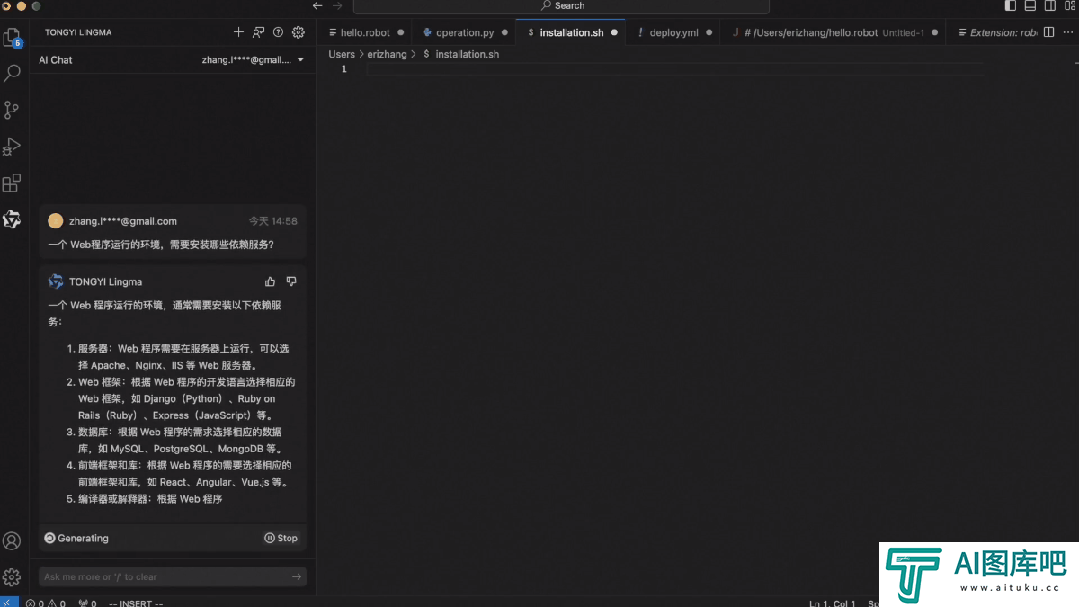
Task: Switch to the deploy.yml tab
Action: point(674,32)
